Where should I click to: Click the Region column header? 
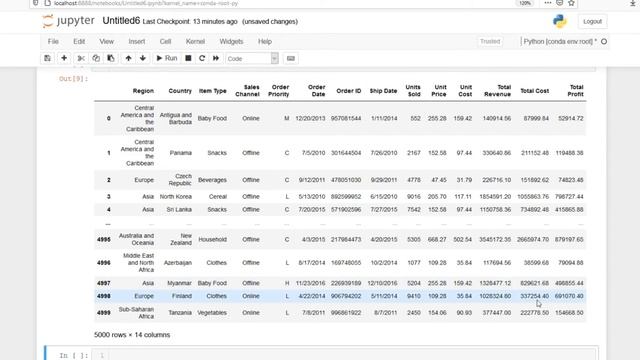(143, 91)
